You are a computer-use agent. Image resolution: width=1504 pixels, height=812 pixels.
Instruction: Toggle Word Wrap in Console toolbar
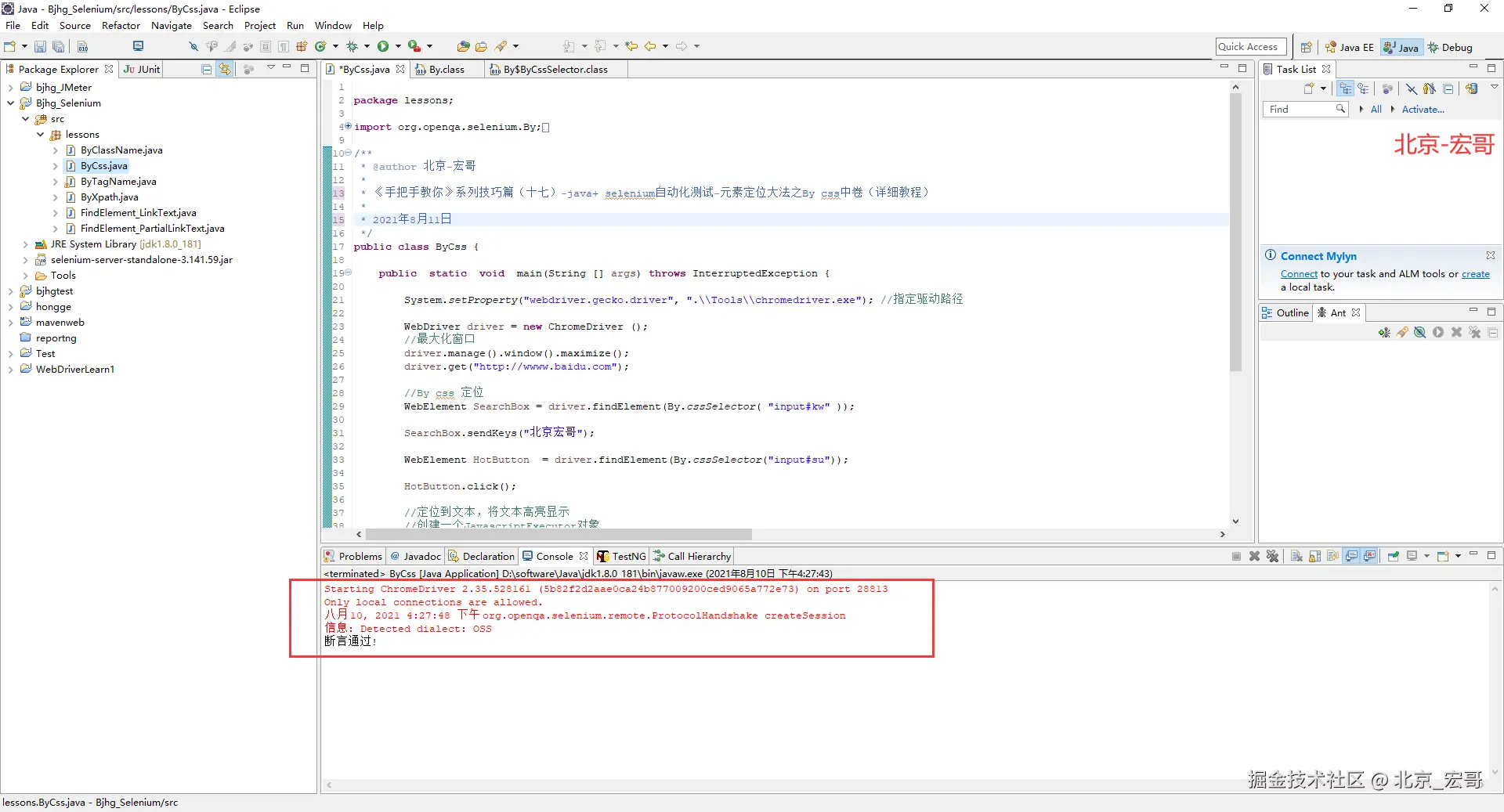1332,556
